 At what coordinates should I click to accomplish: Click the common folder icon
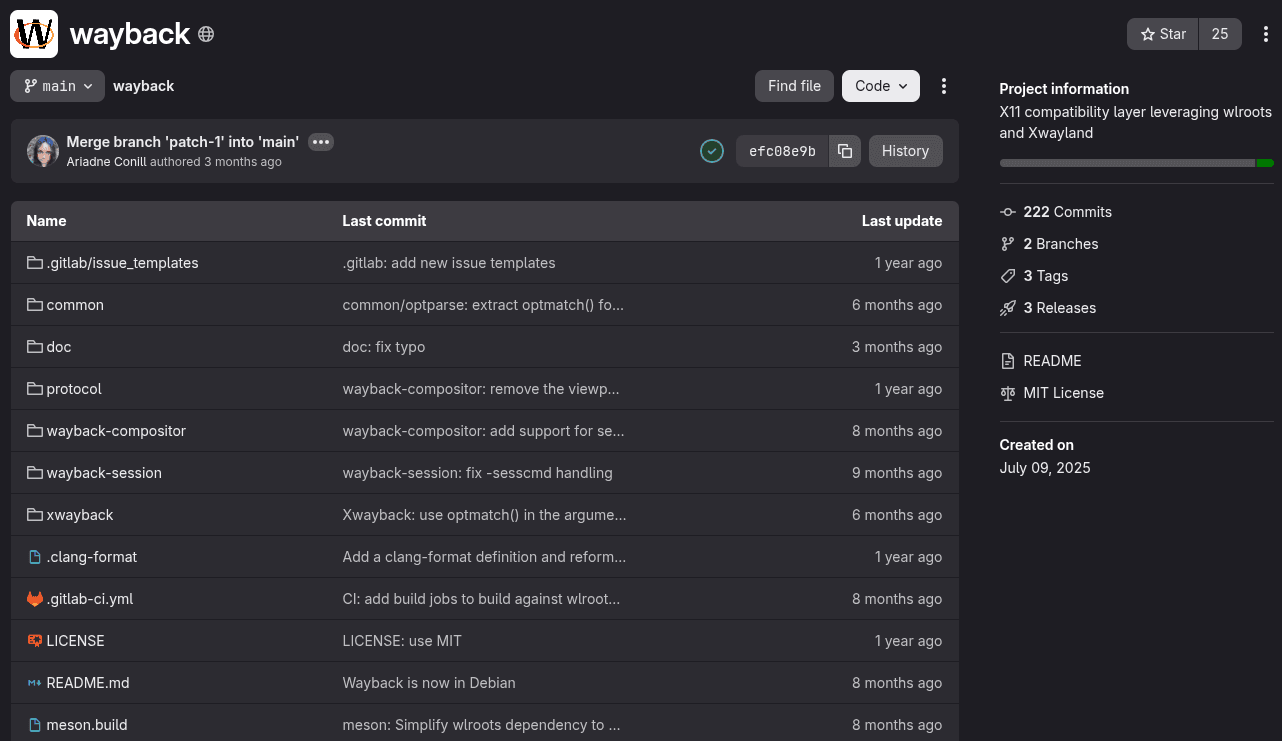pos(35,305)
